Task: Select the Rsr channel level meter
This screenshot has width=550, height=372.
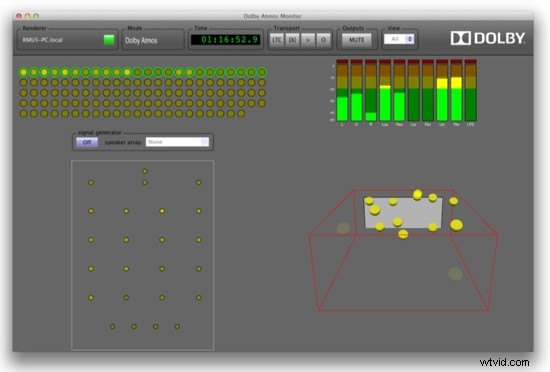Action: point(428,90)
